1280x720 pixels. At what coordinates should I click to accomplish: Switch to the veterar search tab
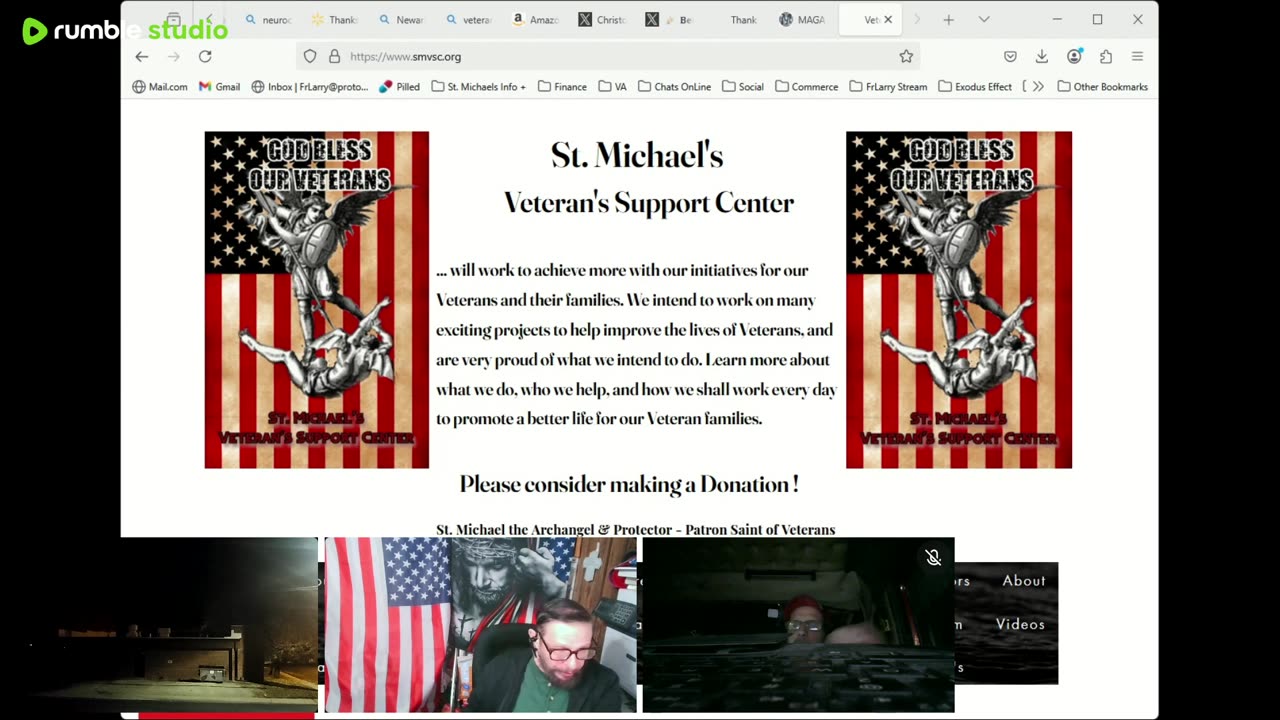point(469,20)
